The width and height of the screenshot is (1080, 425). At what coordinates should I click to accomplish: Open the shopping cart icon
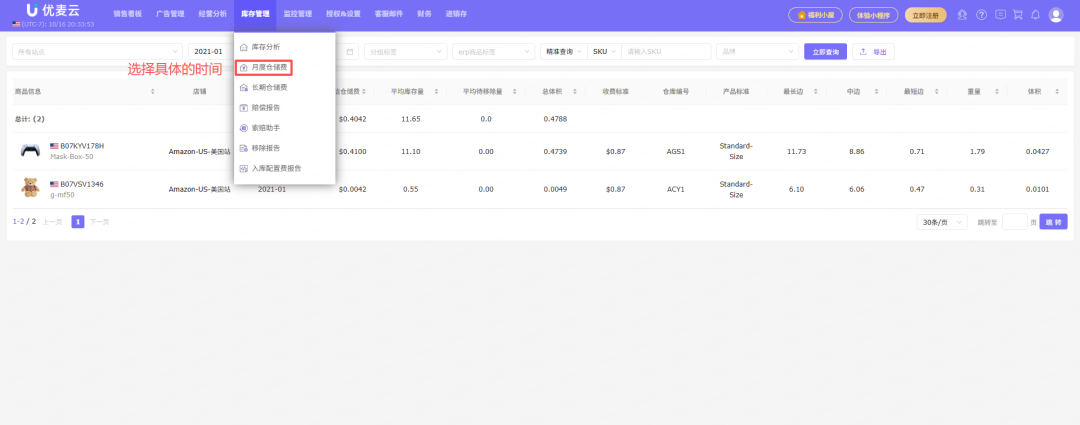(x=1017, y=15)
